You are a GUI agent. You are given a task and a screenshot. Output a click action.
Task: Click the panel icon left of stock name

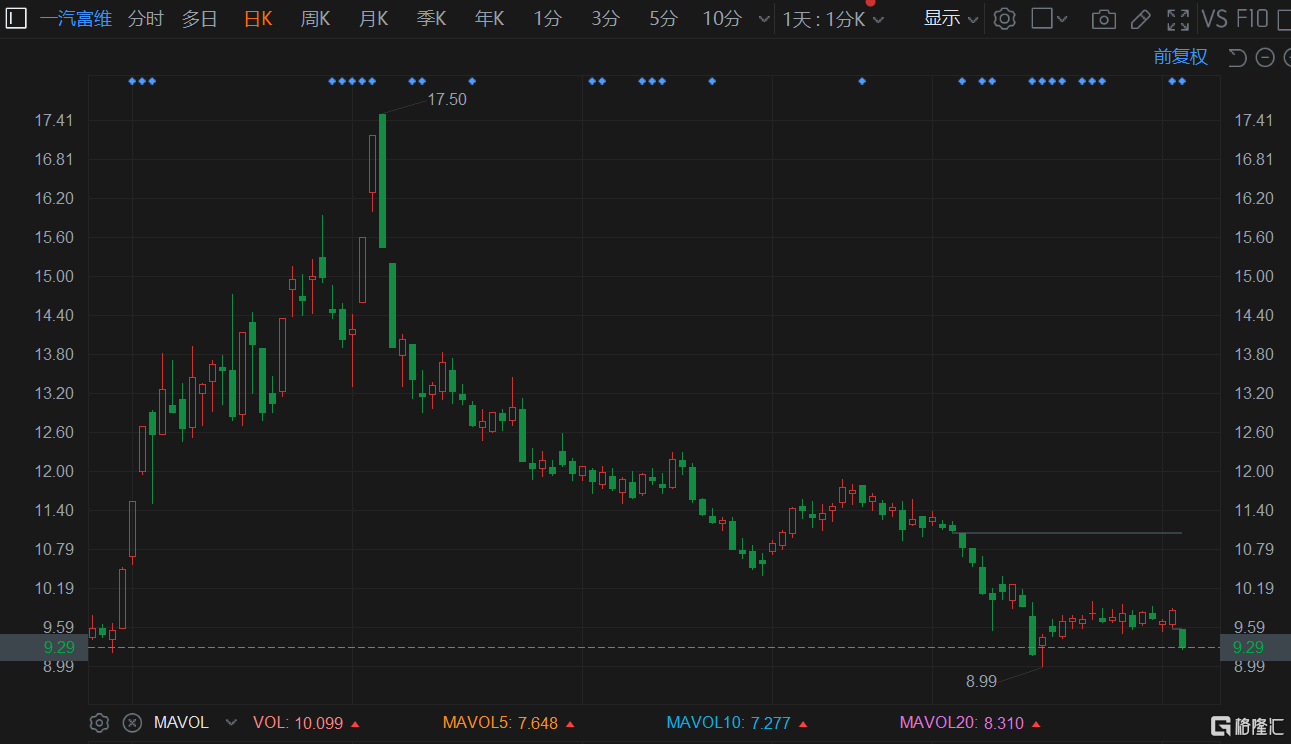(16, 18)
